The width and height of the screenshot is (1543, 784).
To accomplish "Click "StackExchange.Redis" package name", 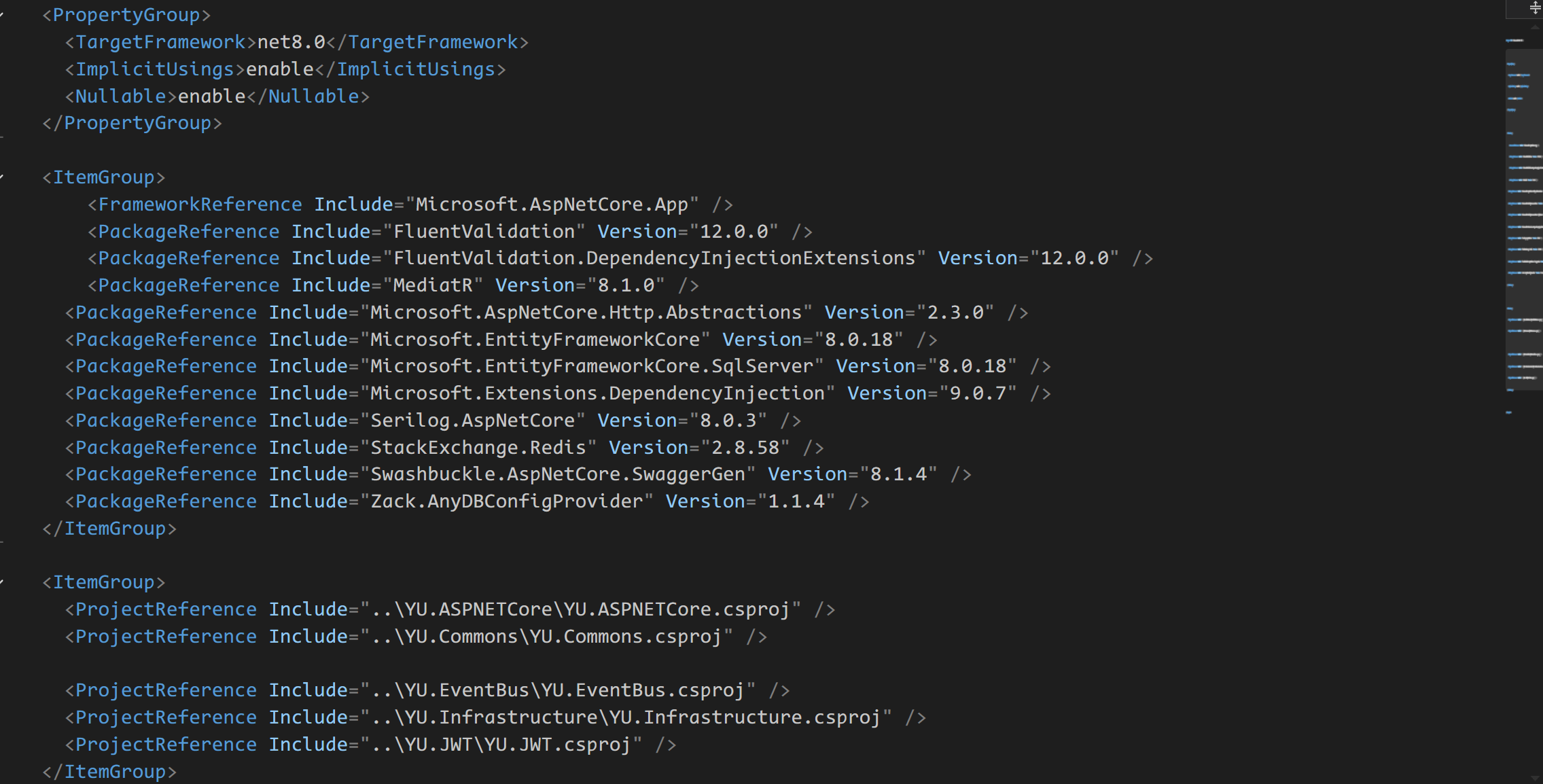I will tap(478, 448).
